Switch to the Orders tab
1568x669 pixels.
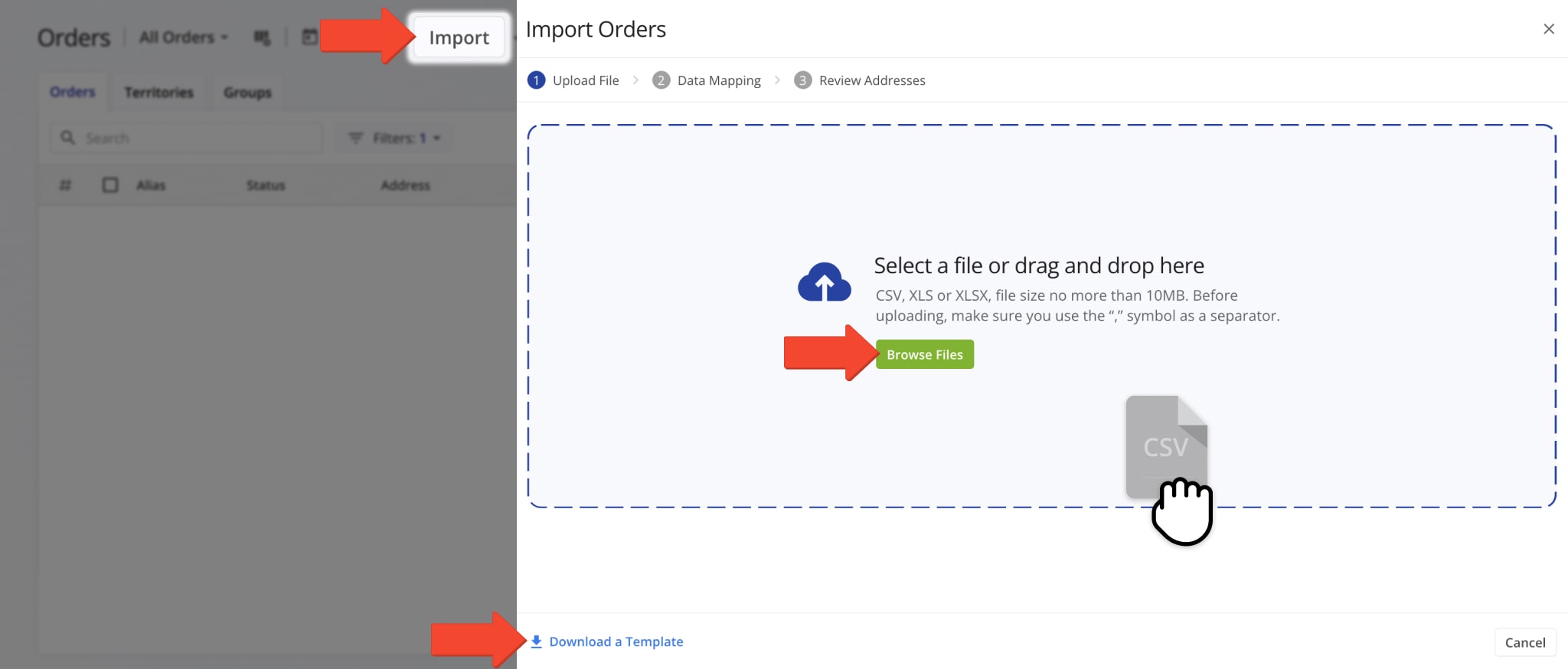coord(73,92)
